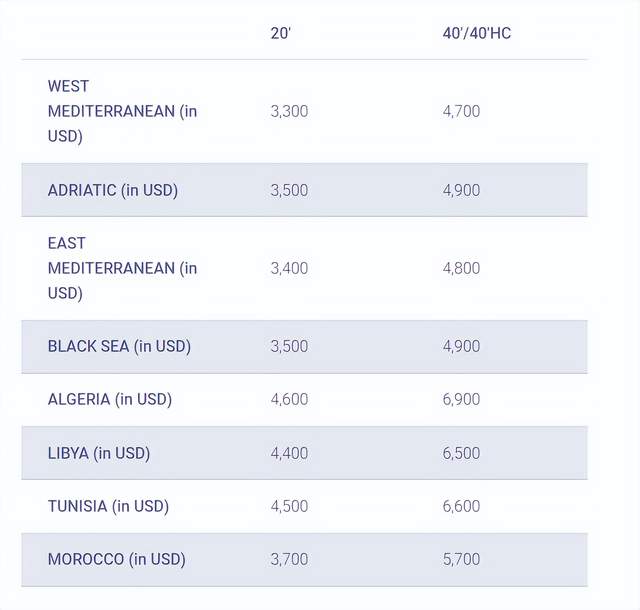
Task: Click the TUNISIA (in USD) row label
Action: pos(108,506)
